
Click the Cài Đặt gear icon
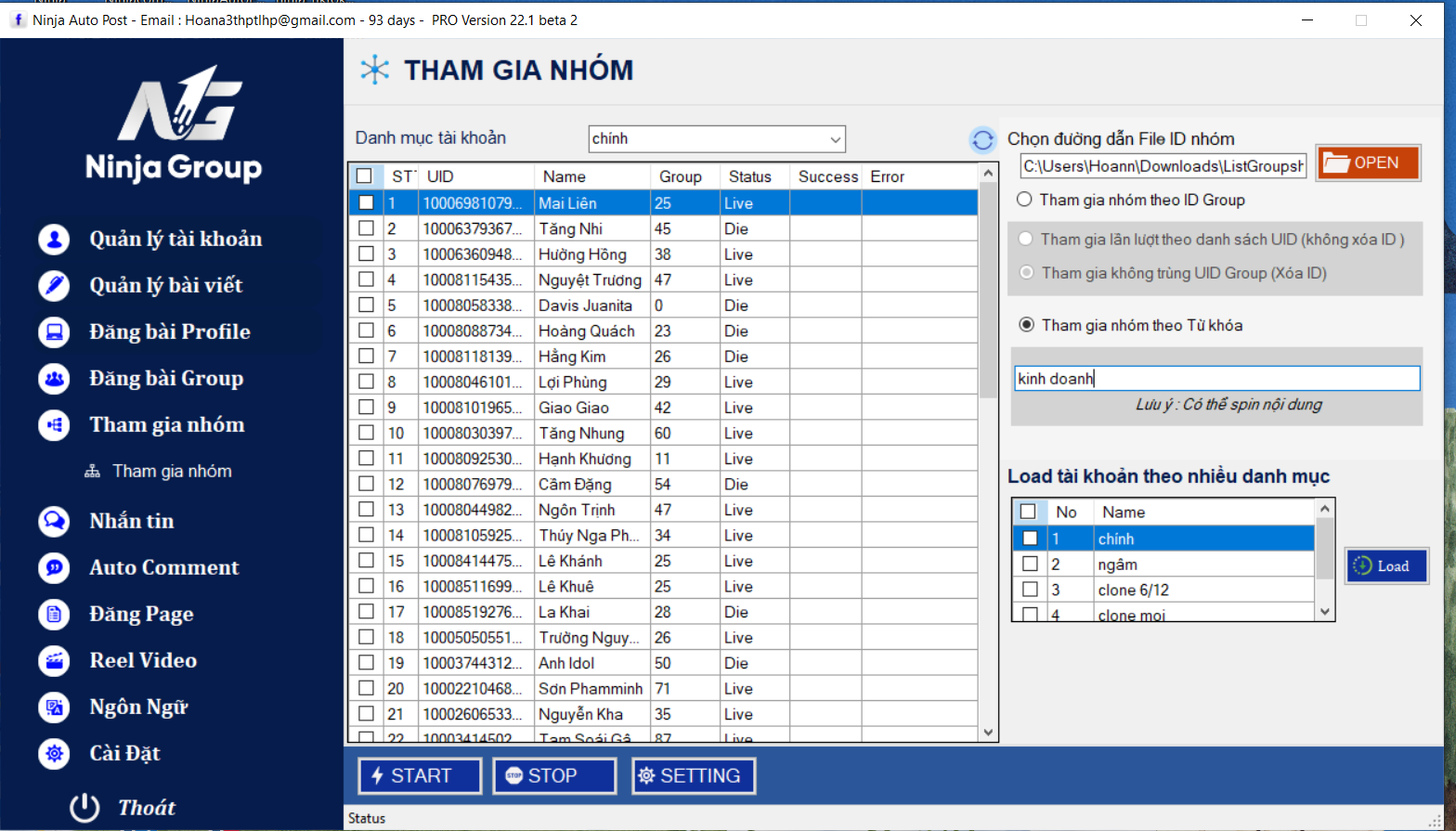(x=54, y=753)
